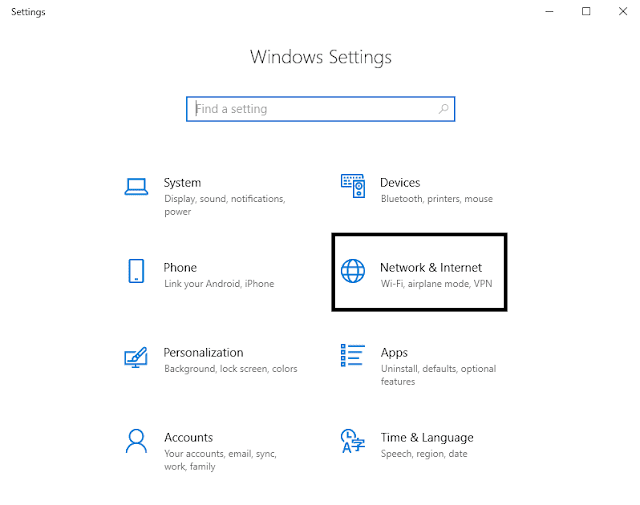Click the magnifier search icon
This screenshot has width=640, height=505.
click(x=444, y=109)
